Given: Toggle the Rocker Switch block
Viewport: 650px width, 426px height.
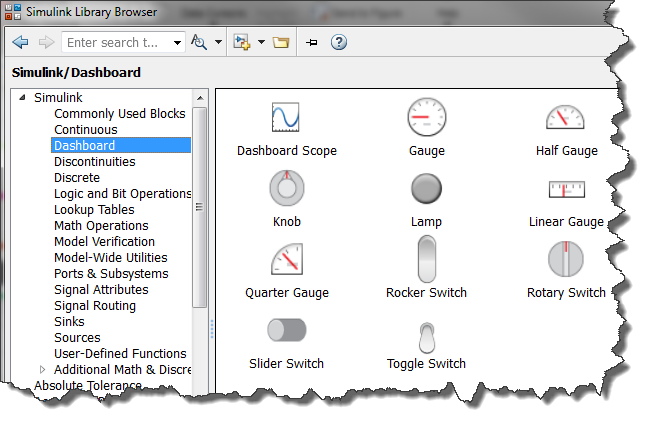Looking at the screenshot, I should (426, 259).
